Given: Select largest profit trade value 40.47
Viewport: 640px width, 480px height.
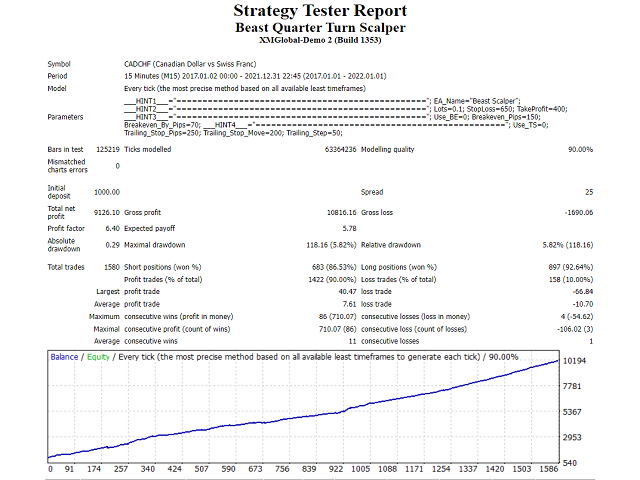Looking at the screenshot, I should 347,292.
